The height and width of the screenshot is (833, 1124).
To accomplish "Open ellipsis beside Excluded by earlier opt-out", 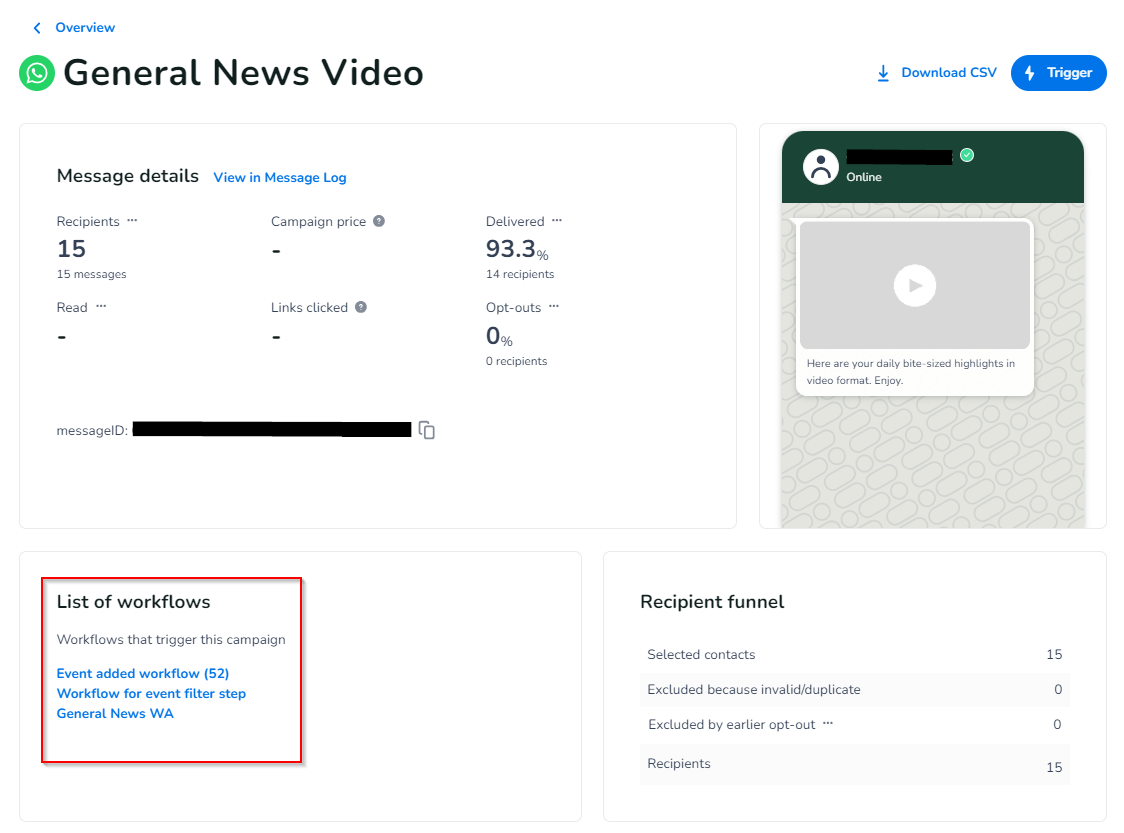I will pyautogui.click(x=827, y=724).
